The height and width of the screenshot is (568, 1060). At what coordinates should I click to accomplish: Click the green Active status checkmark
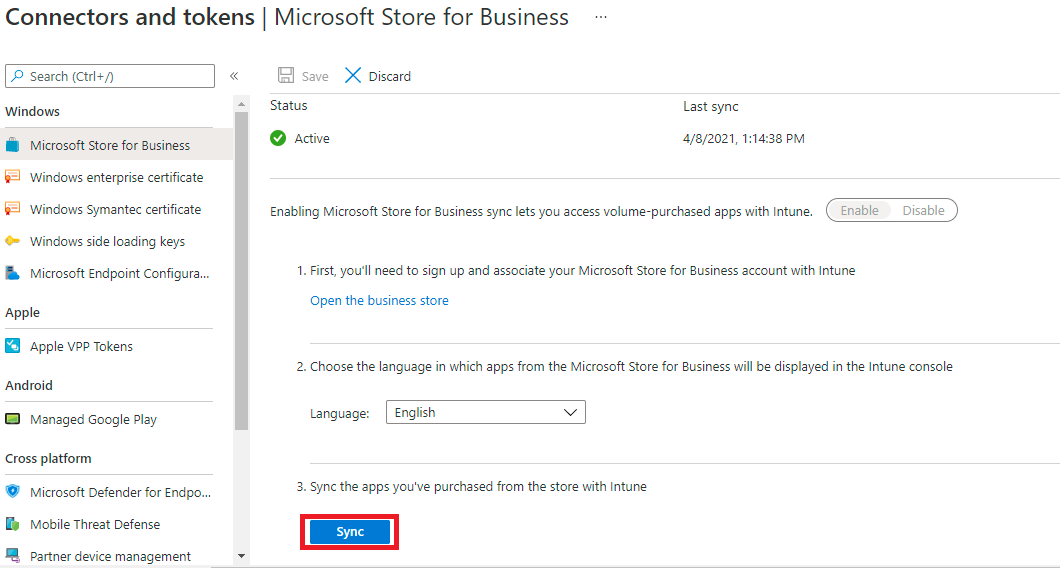click(278, 139)
